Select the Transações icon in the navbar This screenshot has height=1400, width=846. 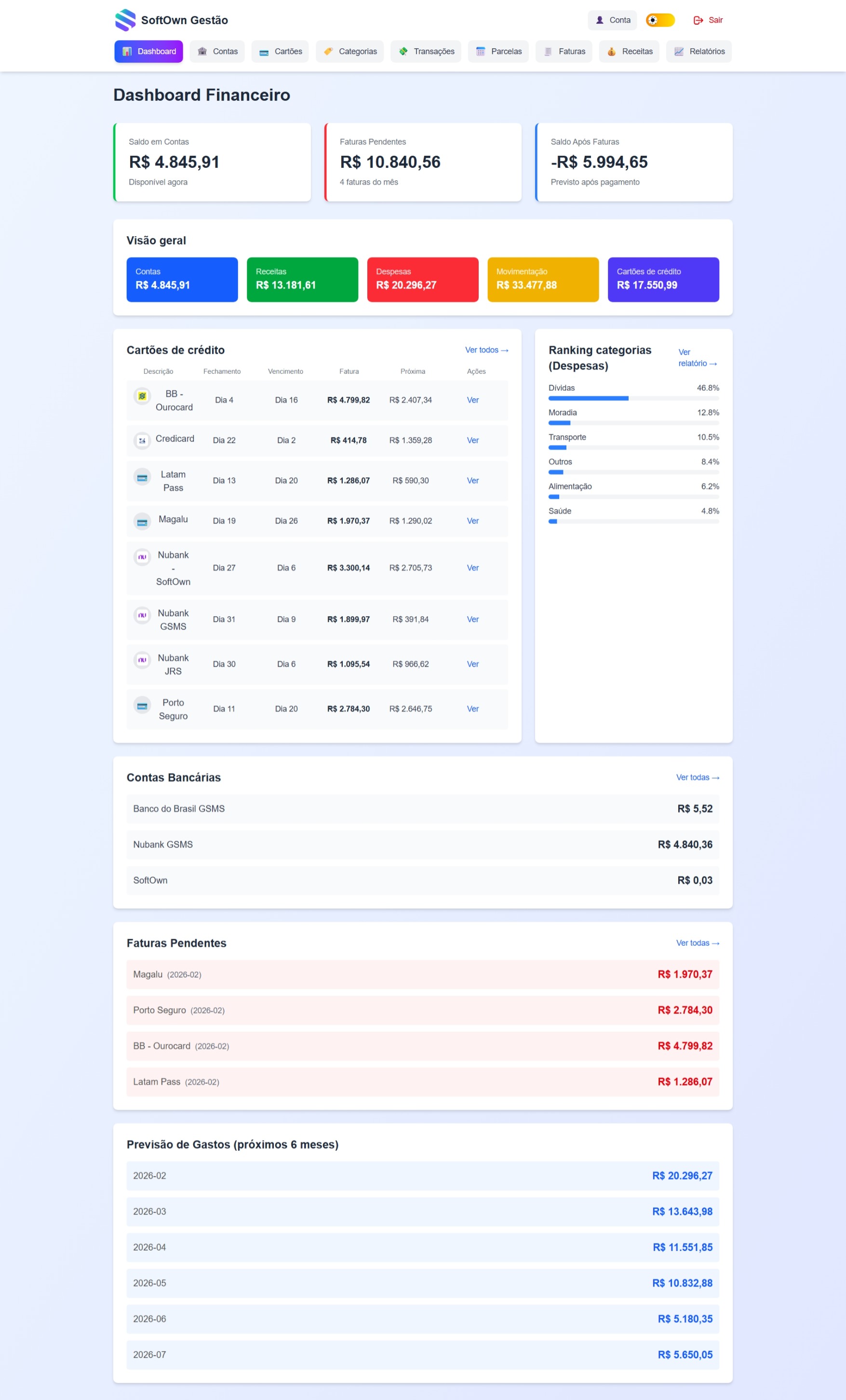(x=404, y=51)
